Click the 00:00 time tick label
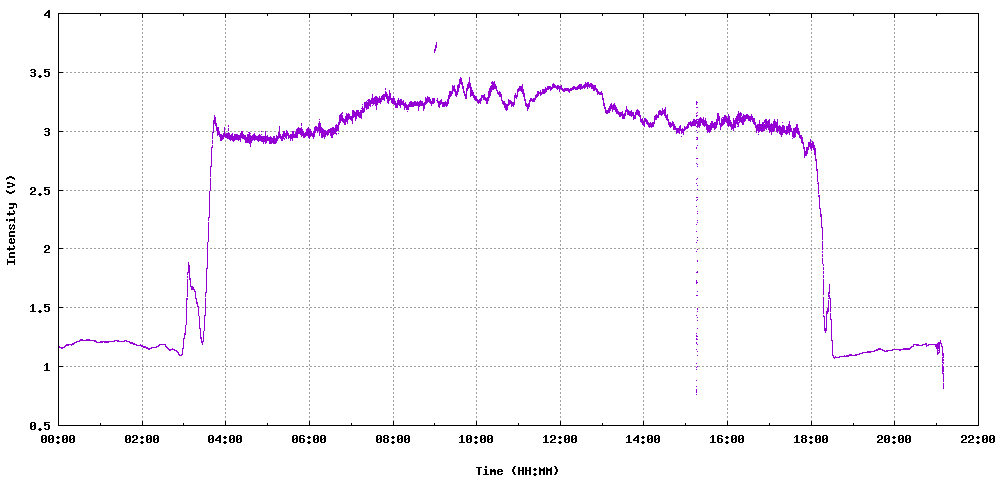This screenshot has width=1000, height=480. [x=59, y=440]
